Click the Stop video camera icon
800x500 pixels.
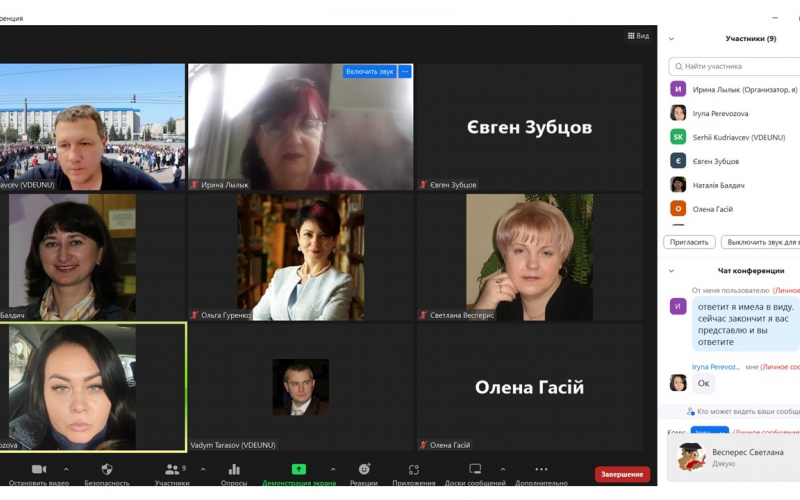39,469
